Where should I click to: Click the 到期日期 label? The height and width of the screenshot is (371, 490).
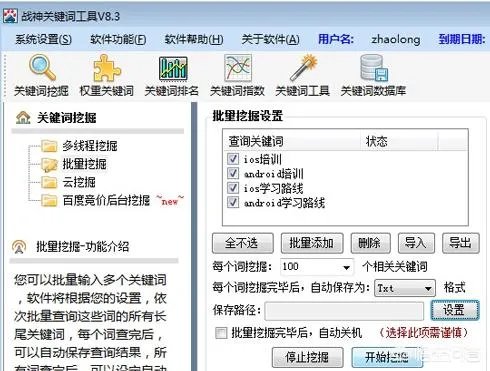point(462,39)
